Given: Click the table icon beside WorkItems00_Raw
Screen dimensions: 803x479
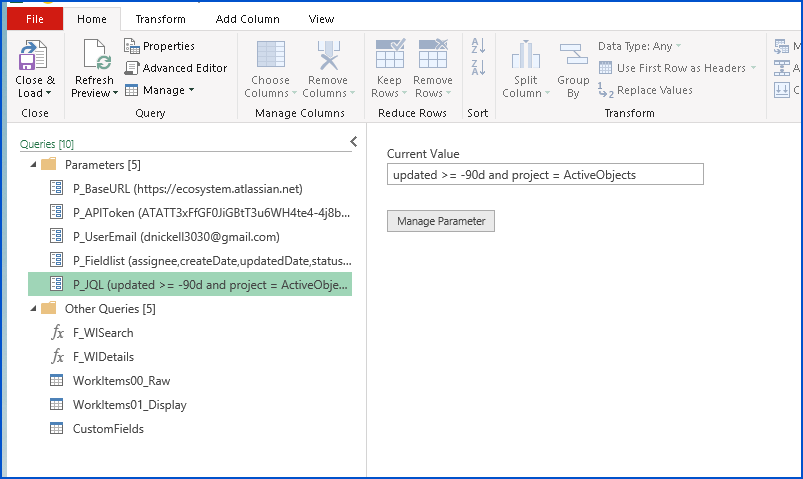Looking at the screenshot, I should pos(56,380).
